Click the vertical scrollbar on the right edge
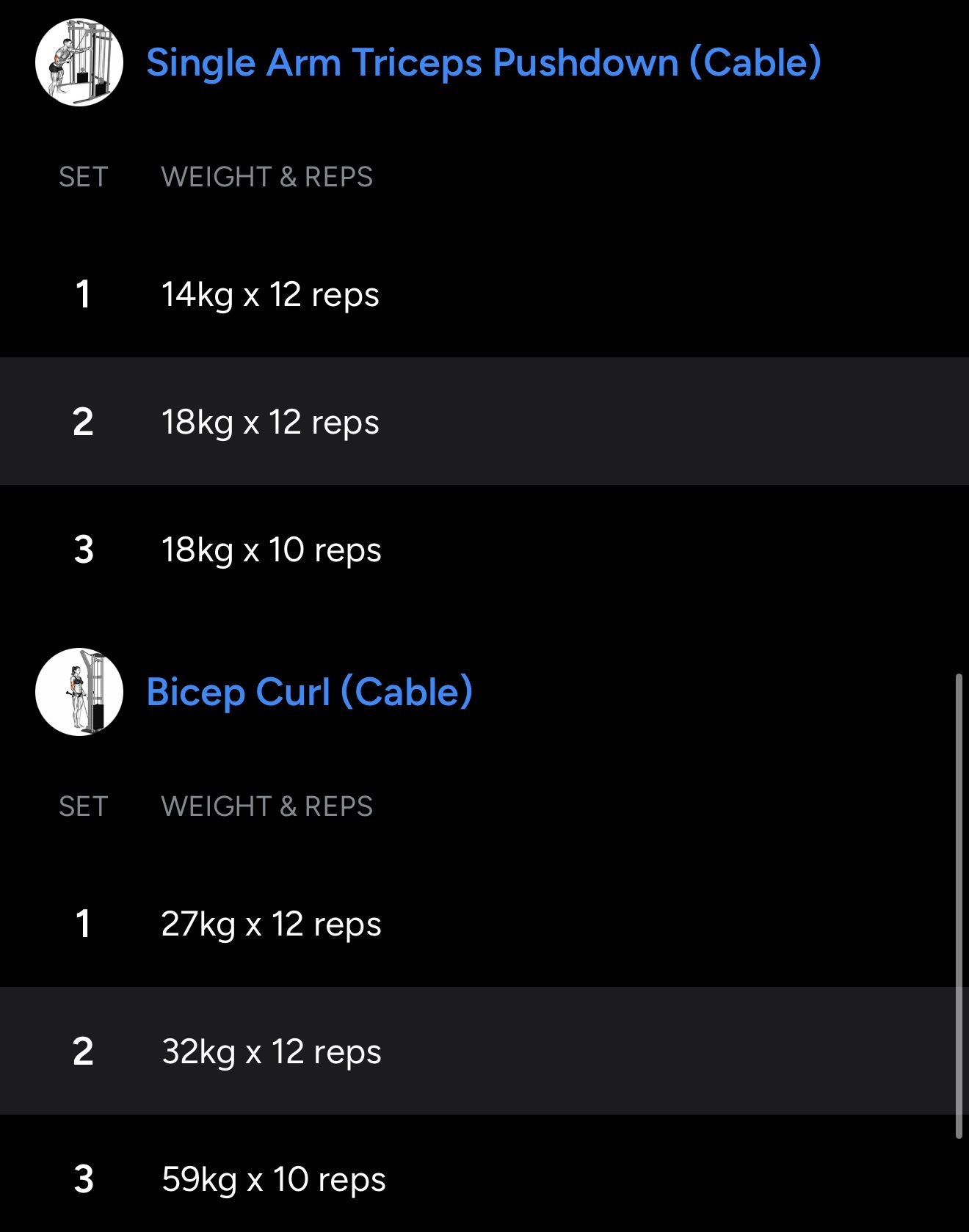Screen dimensions: 969x1232 [958, 906]
